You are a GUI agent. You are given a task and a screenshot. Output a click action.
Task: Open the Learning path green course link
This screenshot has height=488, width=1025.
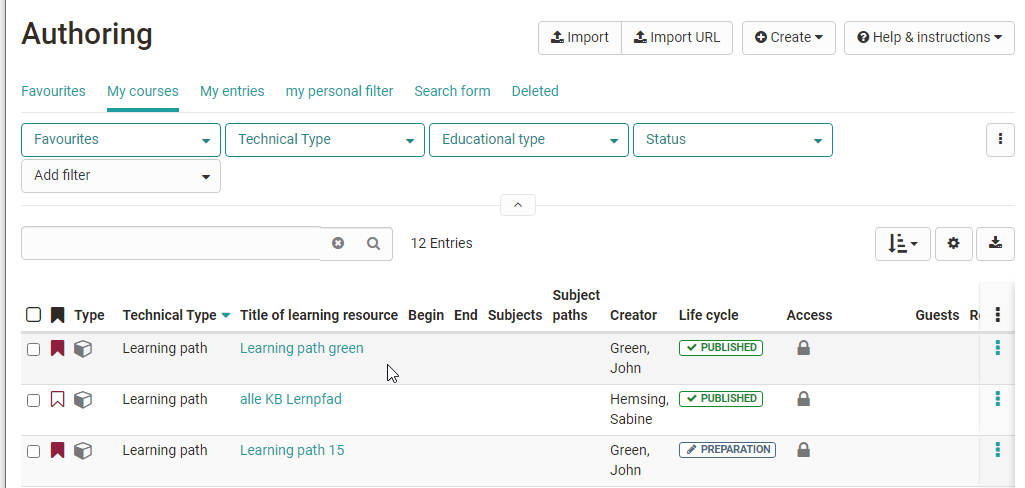(x=301, y=348)
